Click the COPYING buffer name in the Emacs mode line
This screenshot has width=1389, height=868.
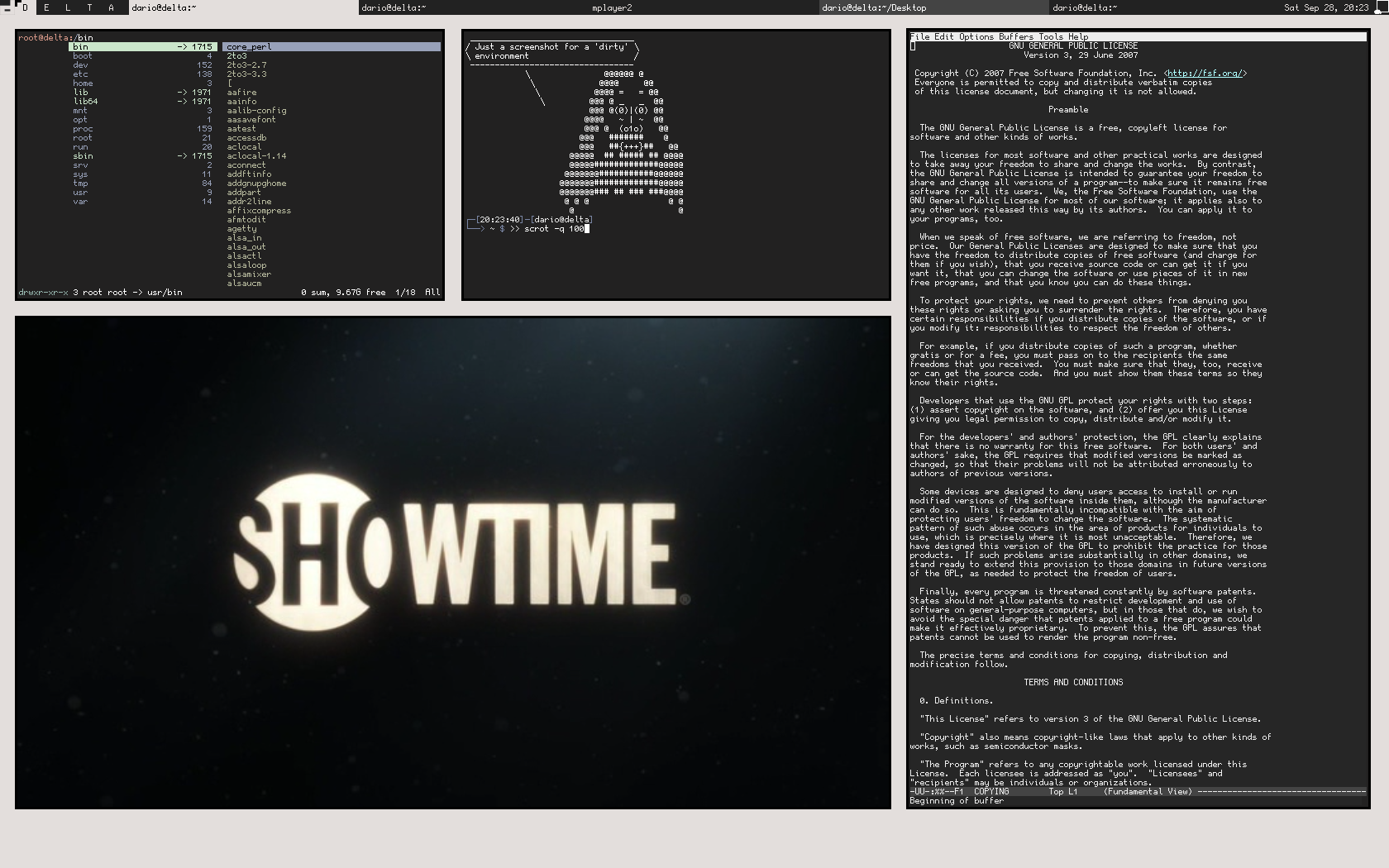coord(991,792)
